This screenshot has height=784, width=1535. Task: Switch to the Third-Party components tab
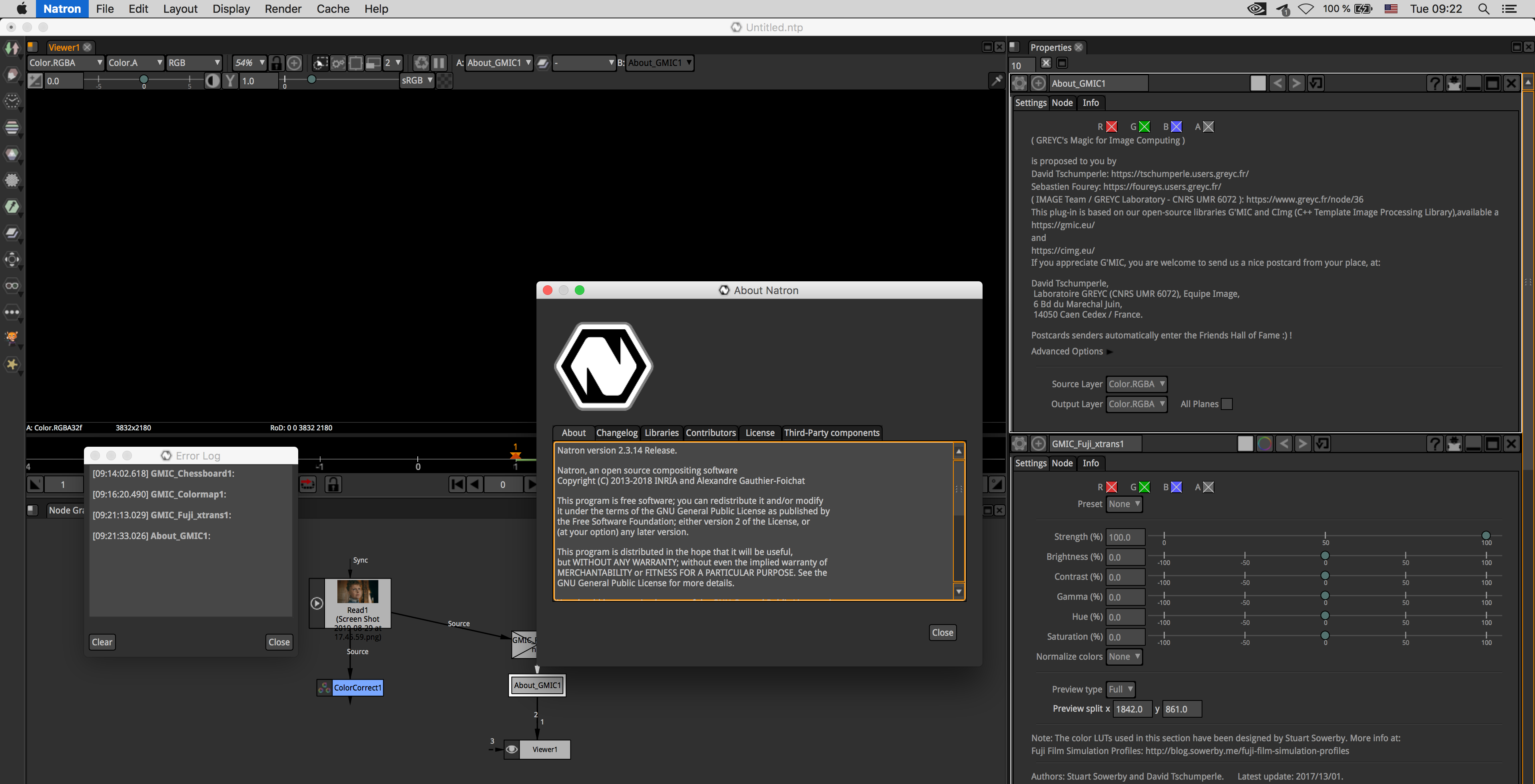(831, 433)
